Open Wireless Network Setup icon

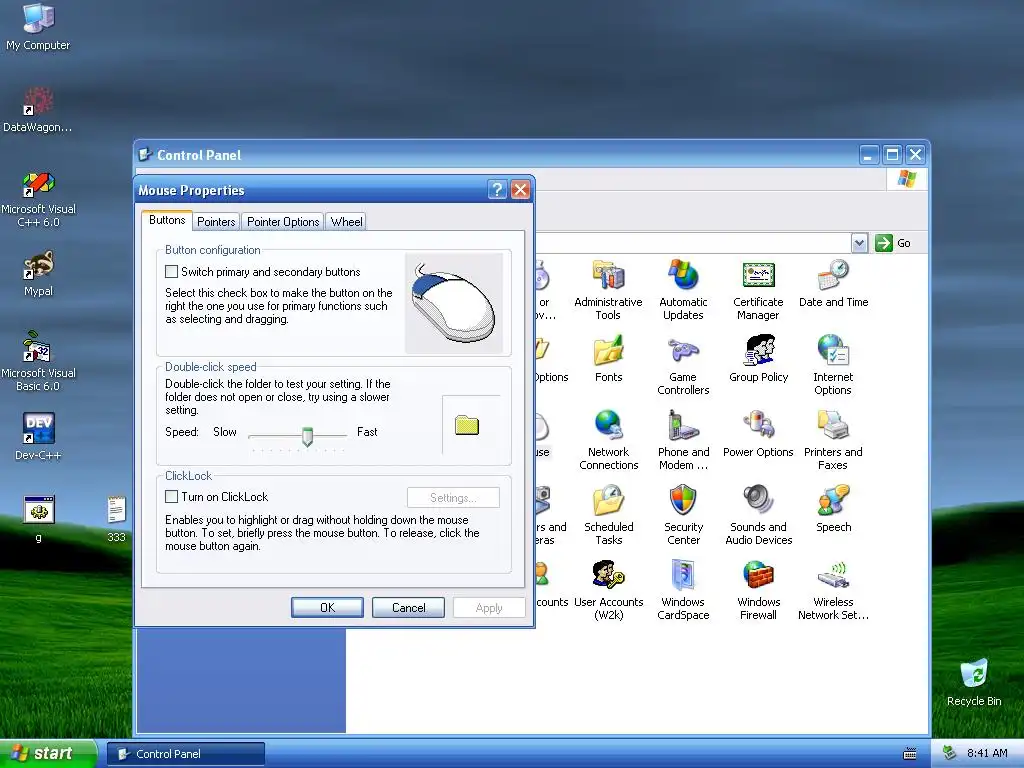(x=833, y=590)
